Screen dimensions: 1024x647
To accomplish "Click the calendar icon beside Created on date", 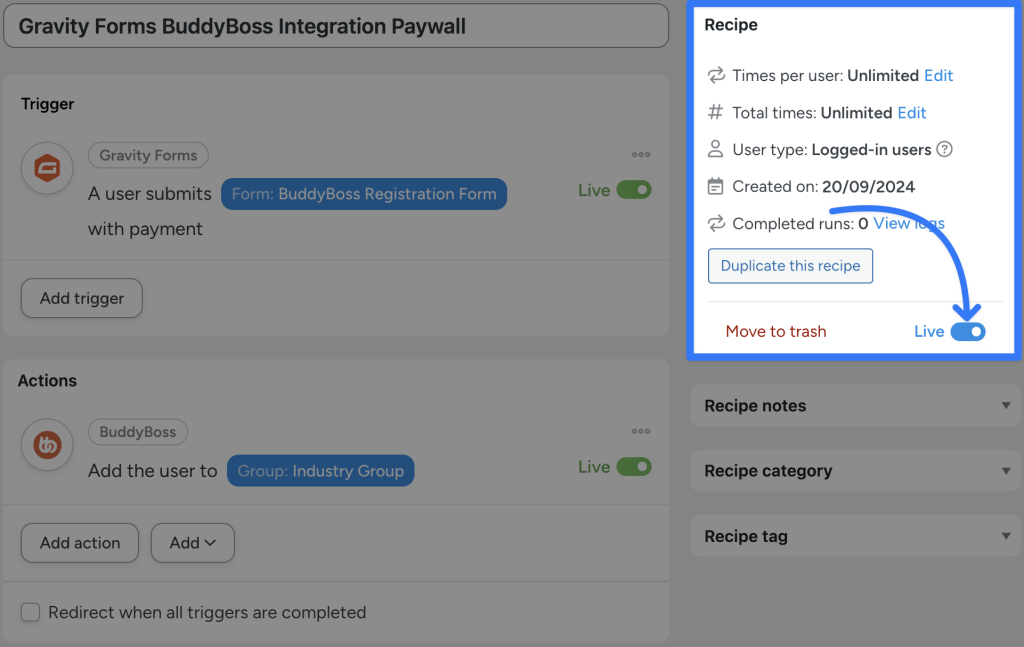I will coord(715,186).
